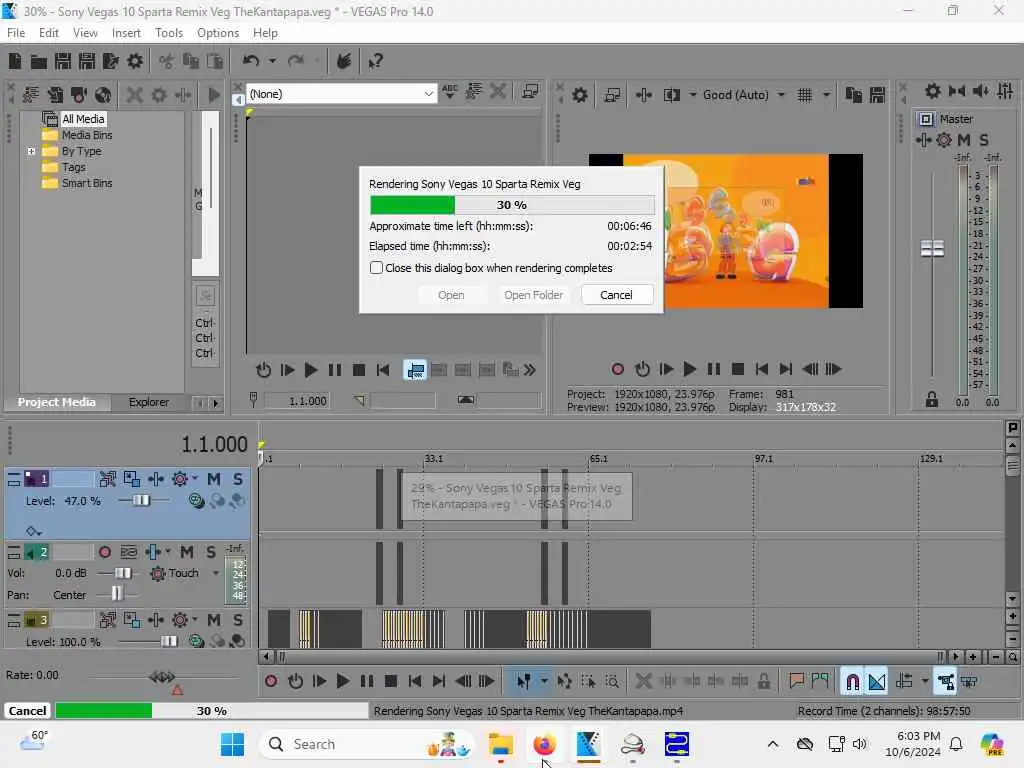
Task: Check Close this dialog when rendering completes
Action: (376, 268)
